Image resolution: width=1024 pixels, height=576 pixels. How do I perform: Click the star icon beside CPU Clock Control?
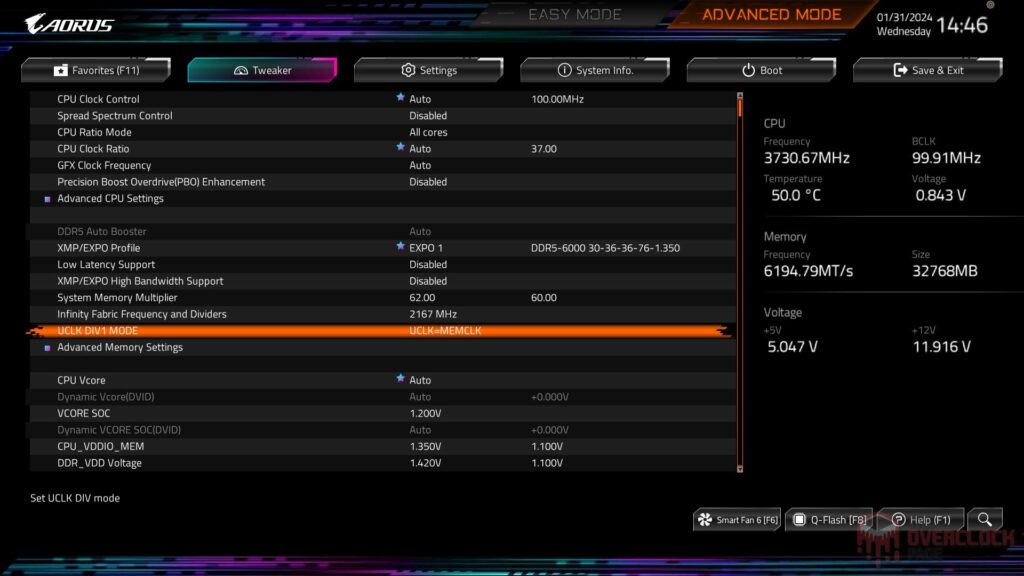399,98
